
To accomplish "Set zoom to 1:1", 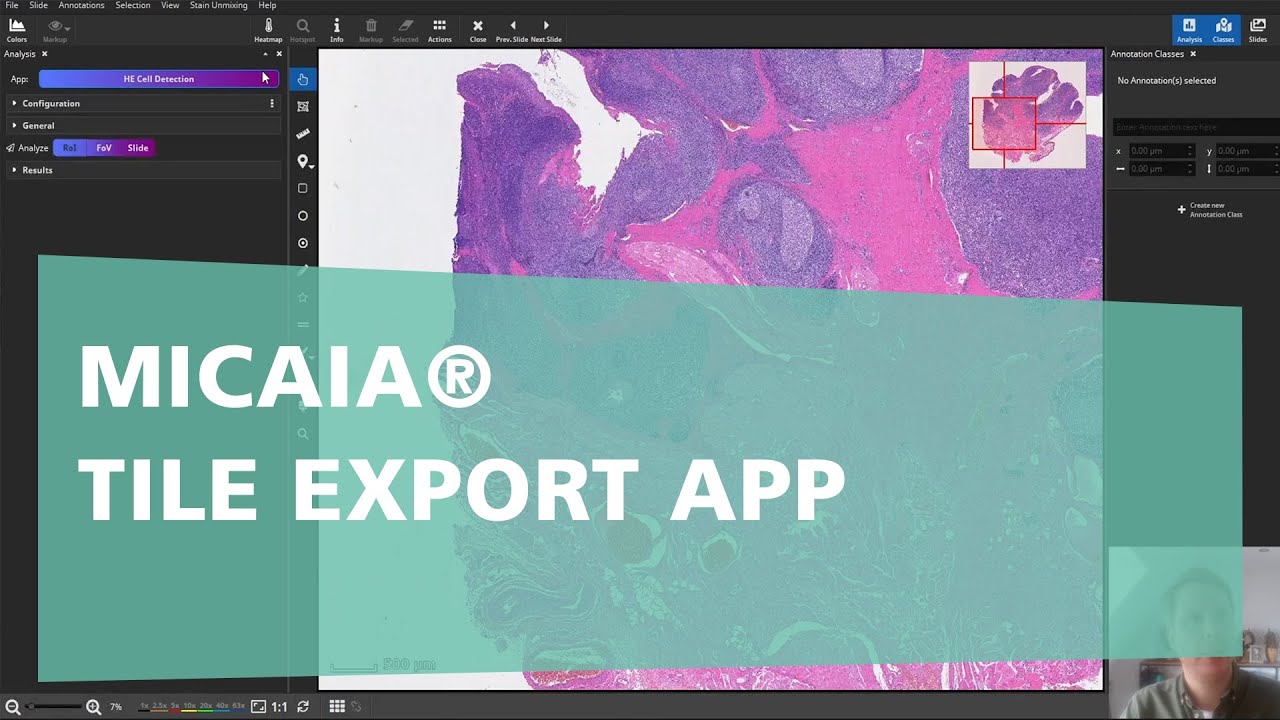I will click(x=279, y=707).
